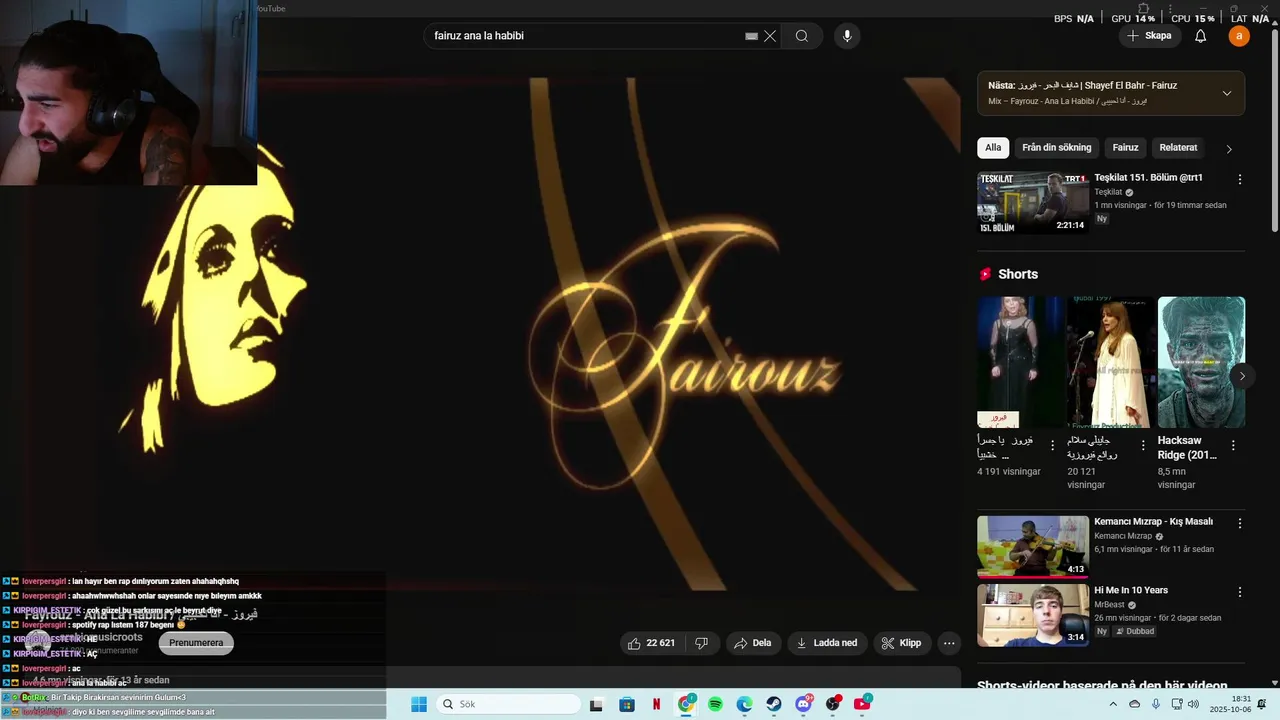Open options for the 4 191 visningar Short
This screenshot has width=1280, height=720.
pyautogui.click(x=1052, y=446)
